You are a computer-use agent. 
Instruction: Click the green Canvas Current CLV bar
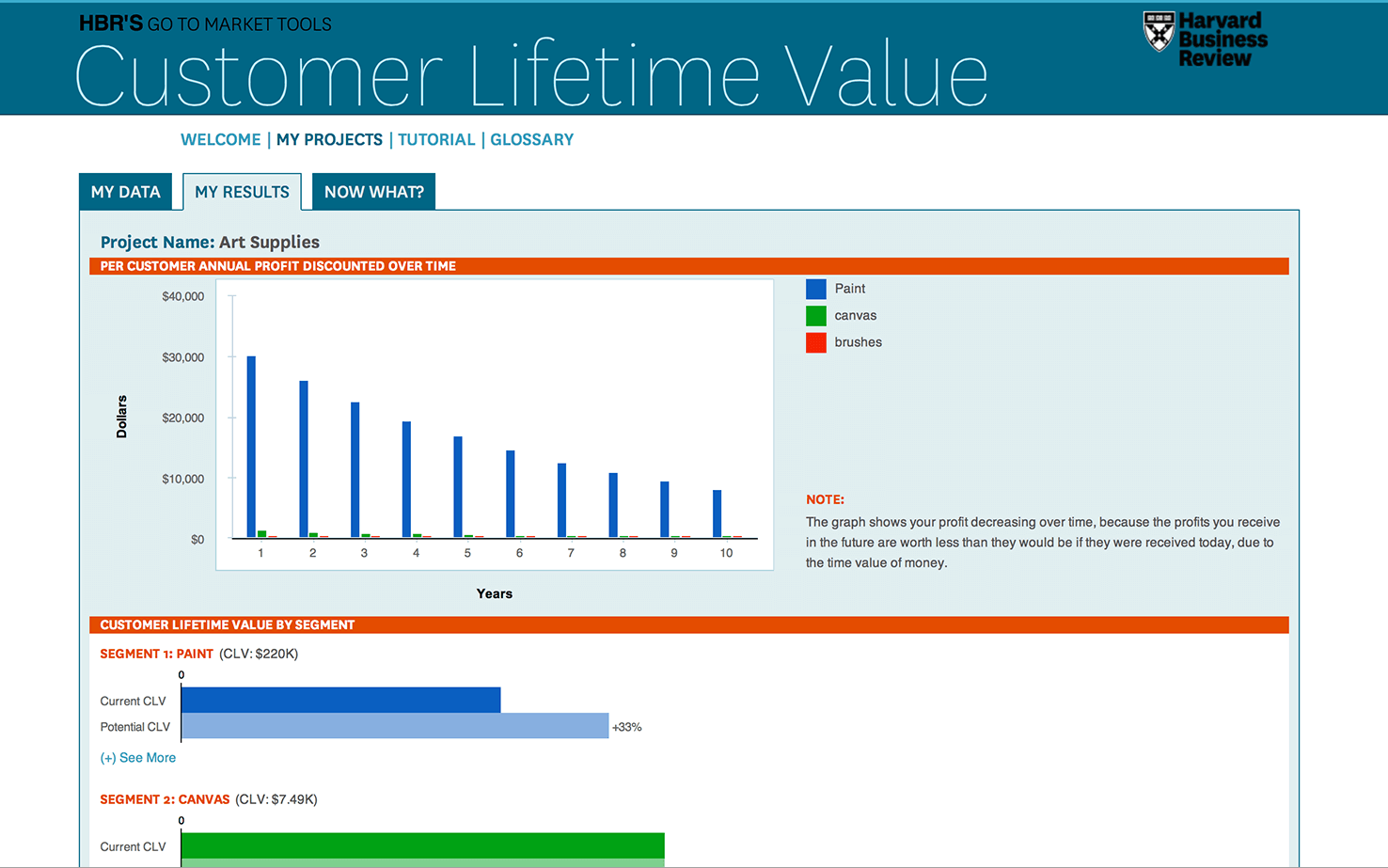coord(423,845)
